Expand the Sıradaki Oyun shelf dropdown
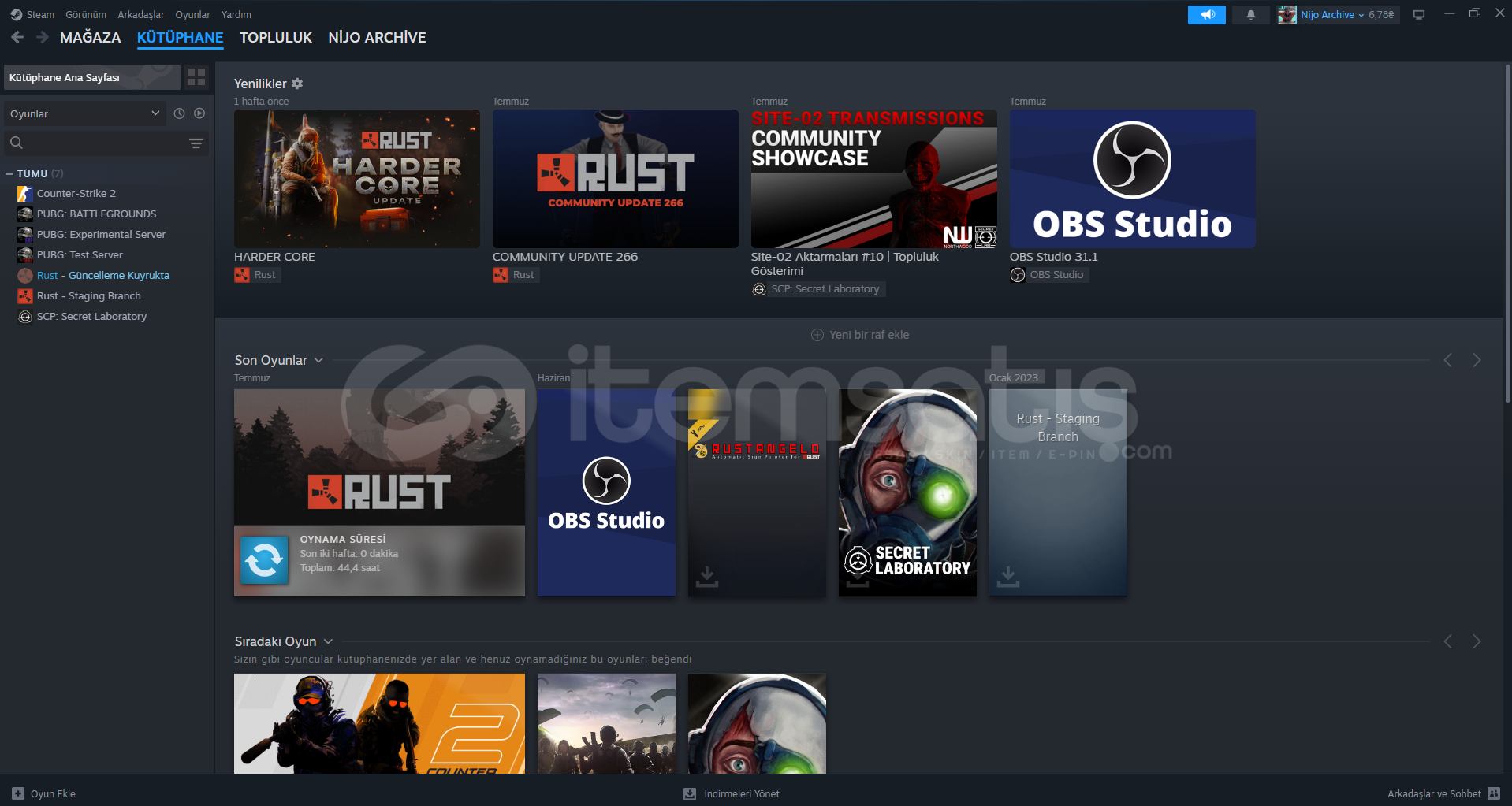Image resolution: width=1512 pixels, height=806 pixels. [x=328, y=641]
